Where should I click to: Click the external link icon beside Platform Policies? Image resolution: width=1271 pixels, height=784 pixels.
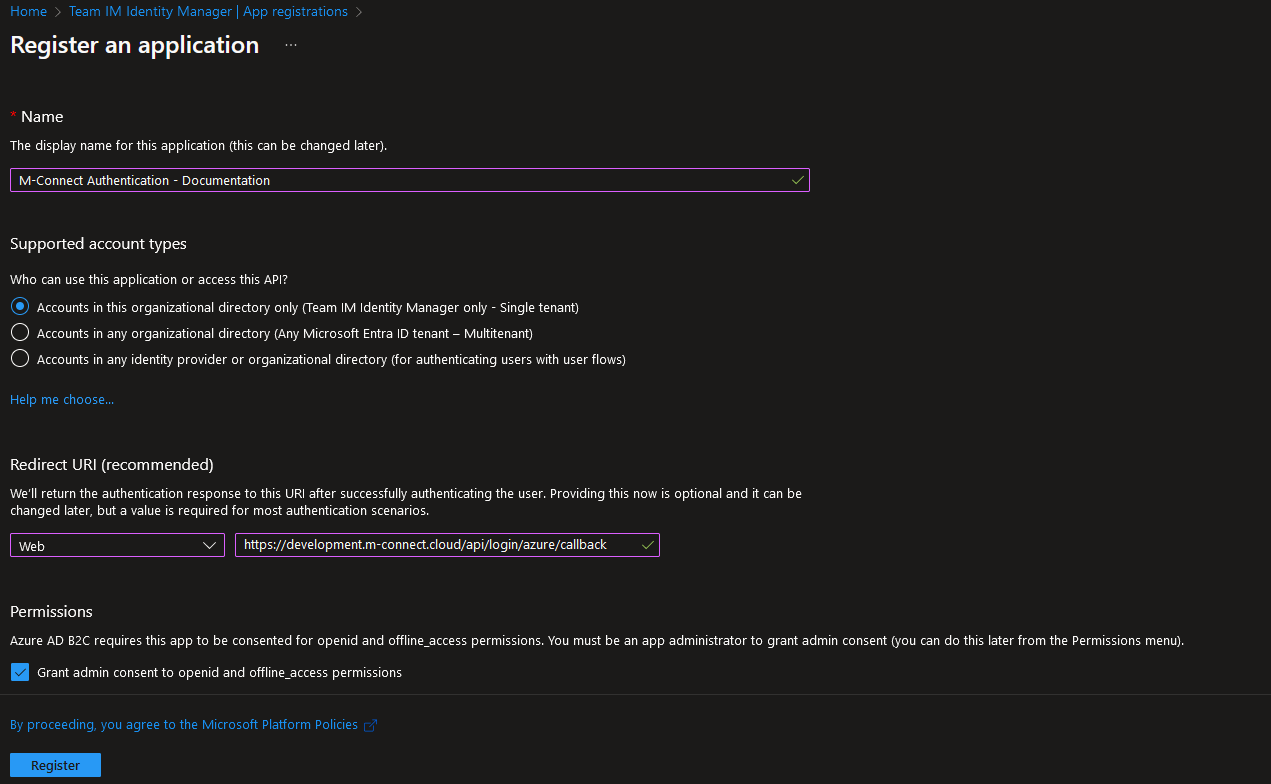(x=370, y=725)
